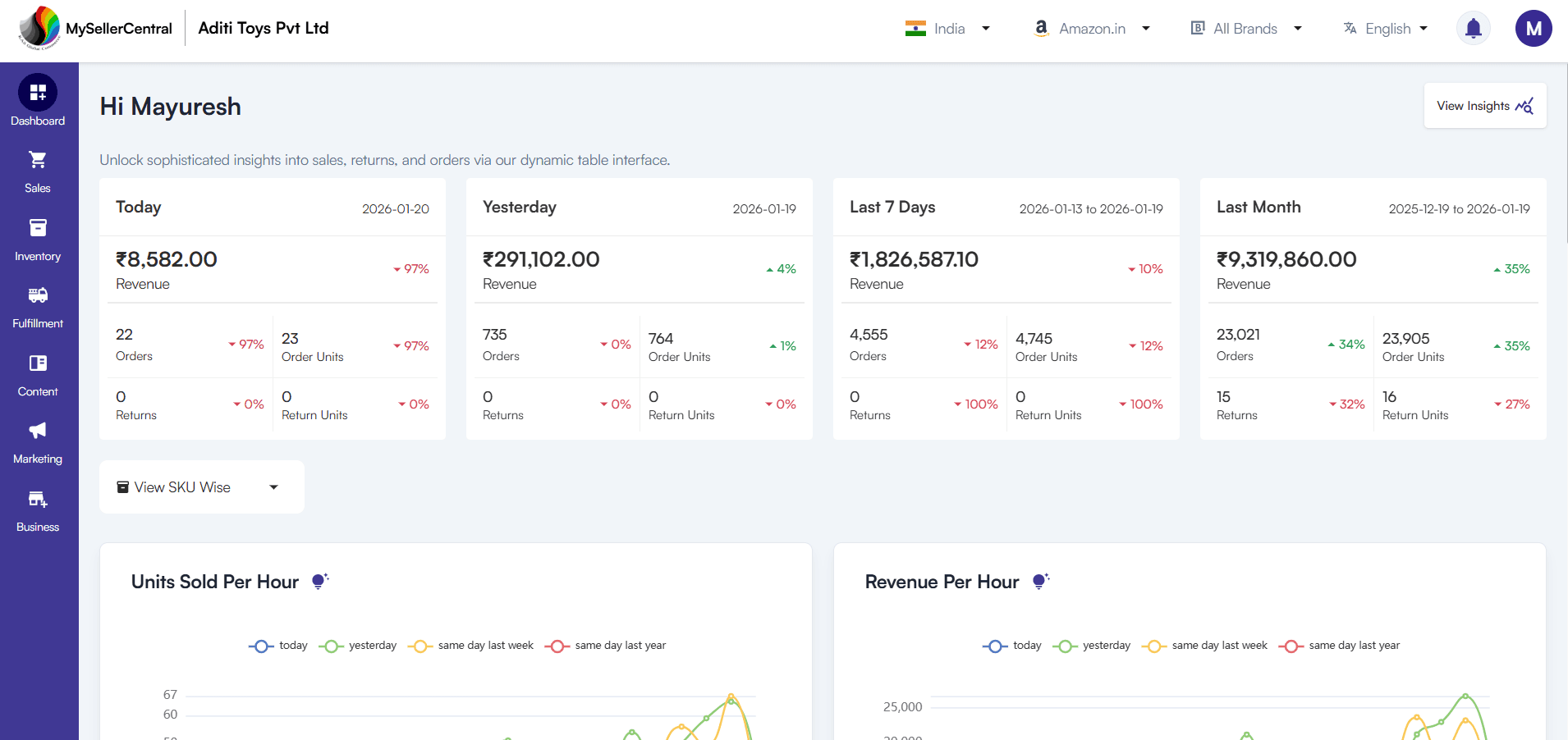The image size is (1568, 740).
Task: Open the All Brands dropdown
Action: pyautogui.click(x=1245, y=28)
